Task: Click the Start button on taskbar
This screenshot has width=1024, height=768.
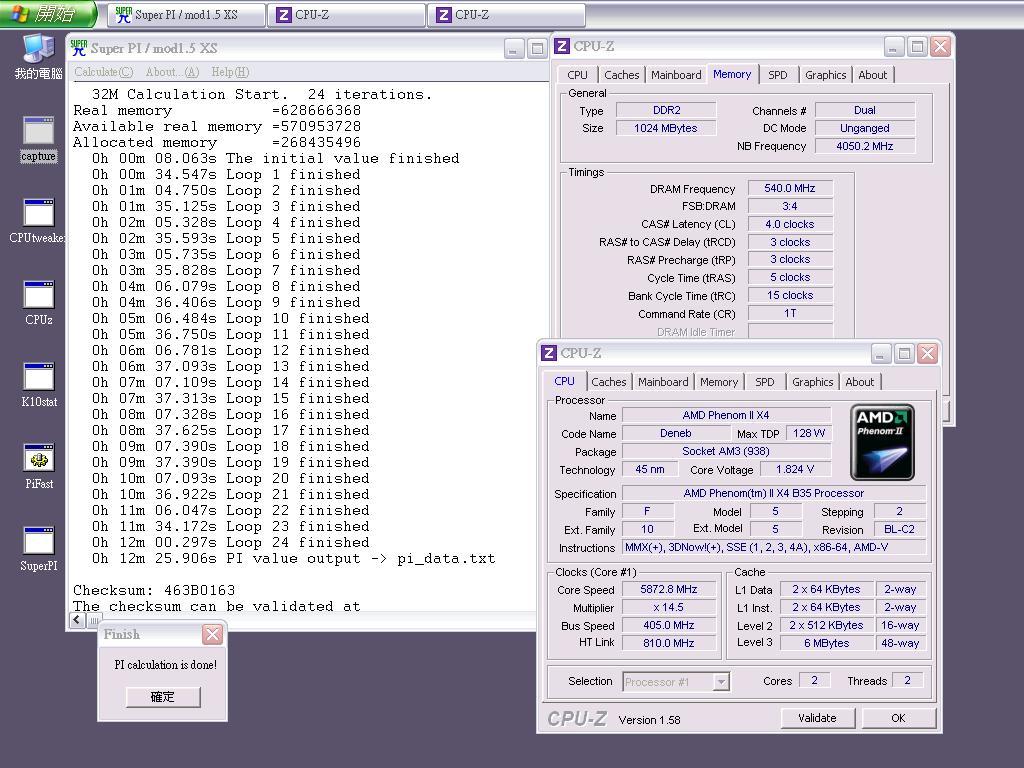Action: click(48, 14)
